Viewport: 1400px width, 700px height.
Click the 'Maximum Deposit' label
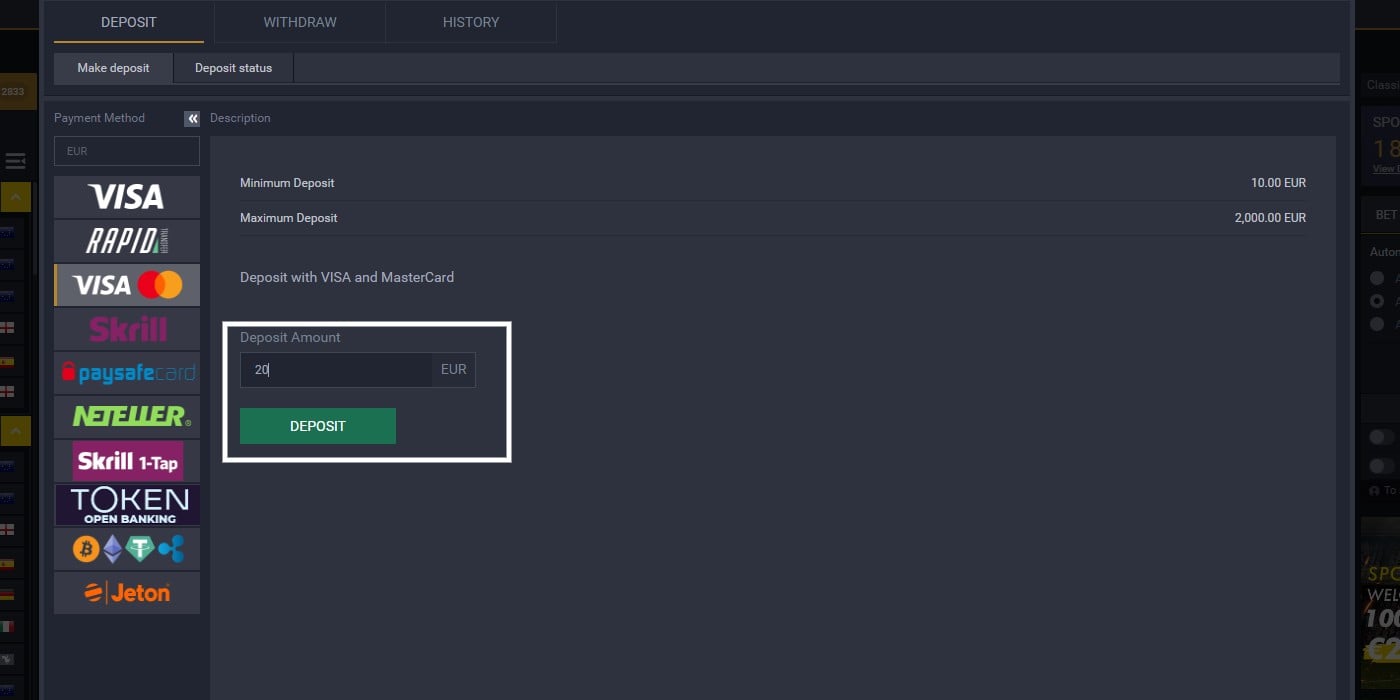[x=289, y=218]
